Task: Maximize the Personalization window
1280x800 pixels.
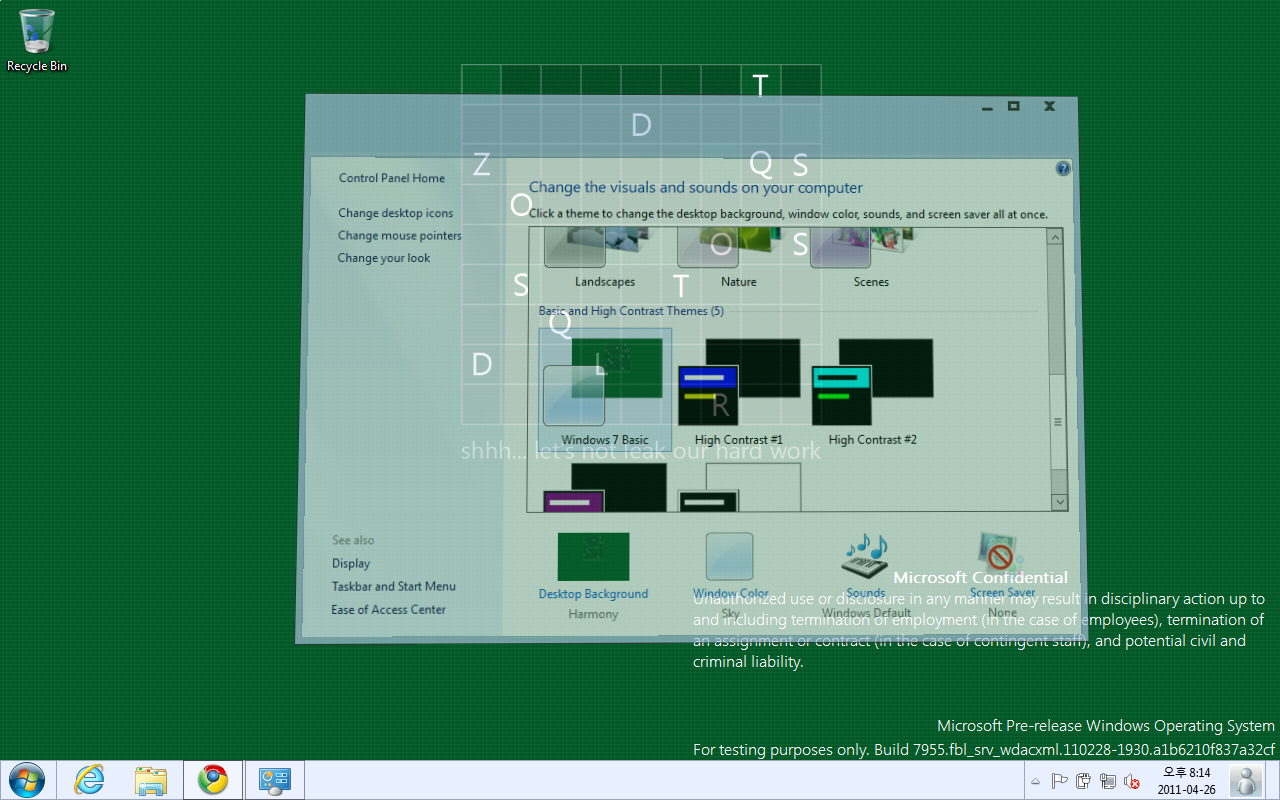Action: [x=1013, y=106]
